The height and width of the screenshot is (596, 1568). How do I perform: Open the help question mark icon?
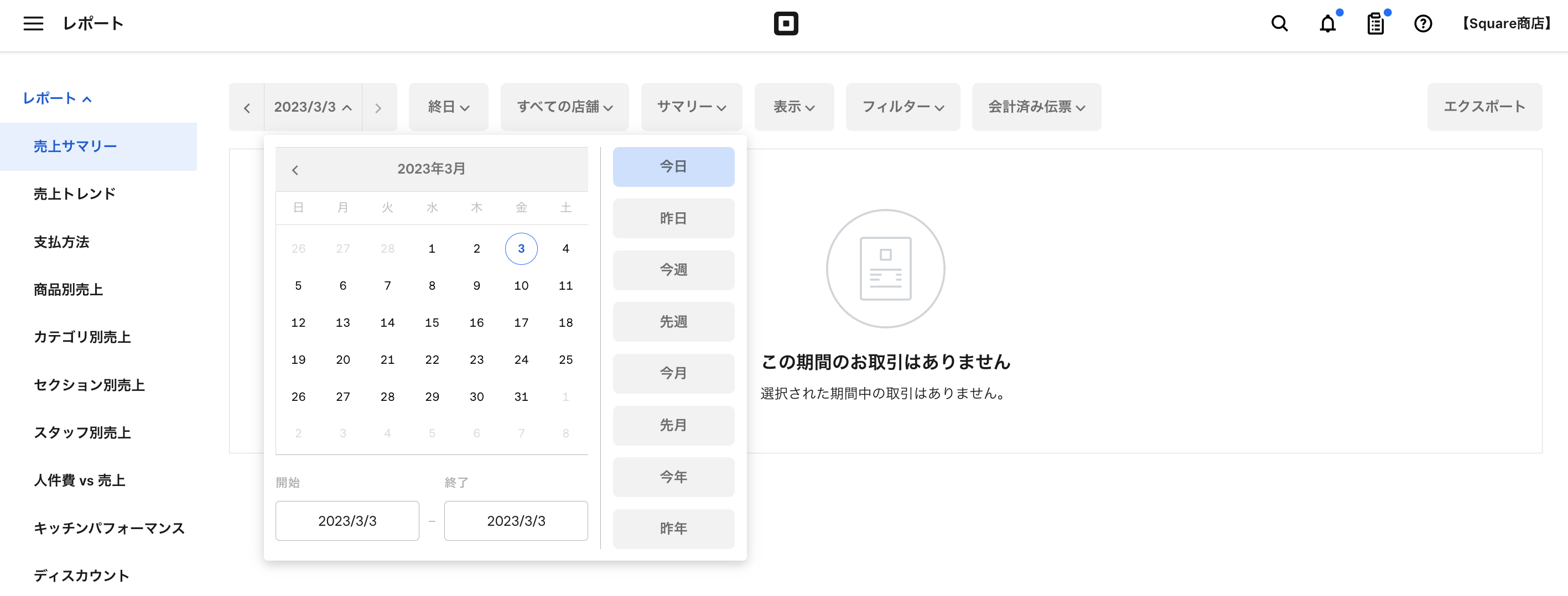point(1422,24)
